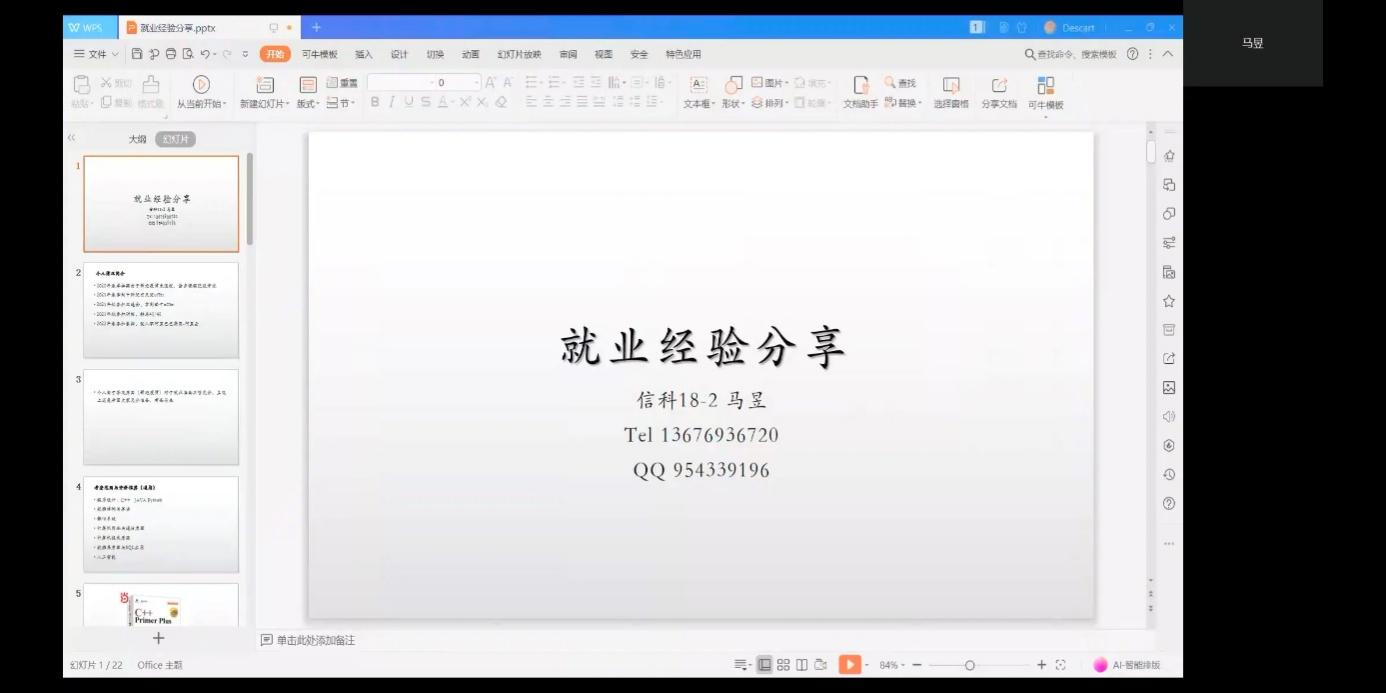Open the 切换 Transitions tab

(x=435, y=54)
